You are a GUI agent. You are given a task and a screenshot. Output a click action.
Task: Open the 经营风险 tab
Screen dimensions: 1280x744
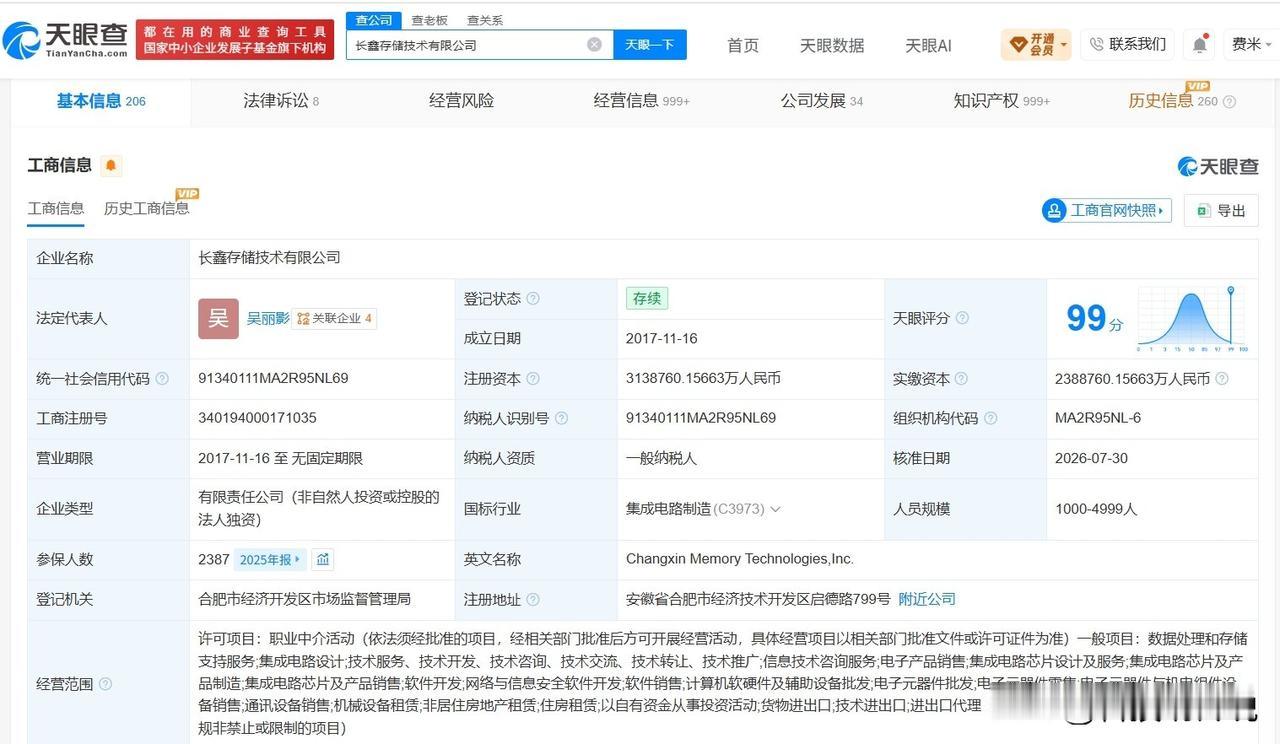(x=461, y=101)
